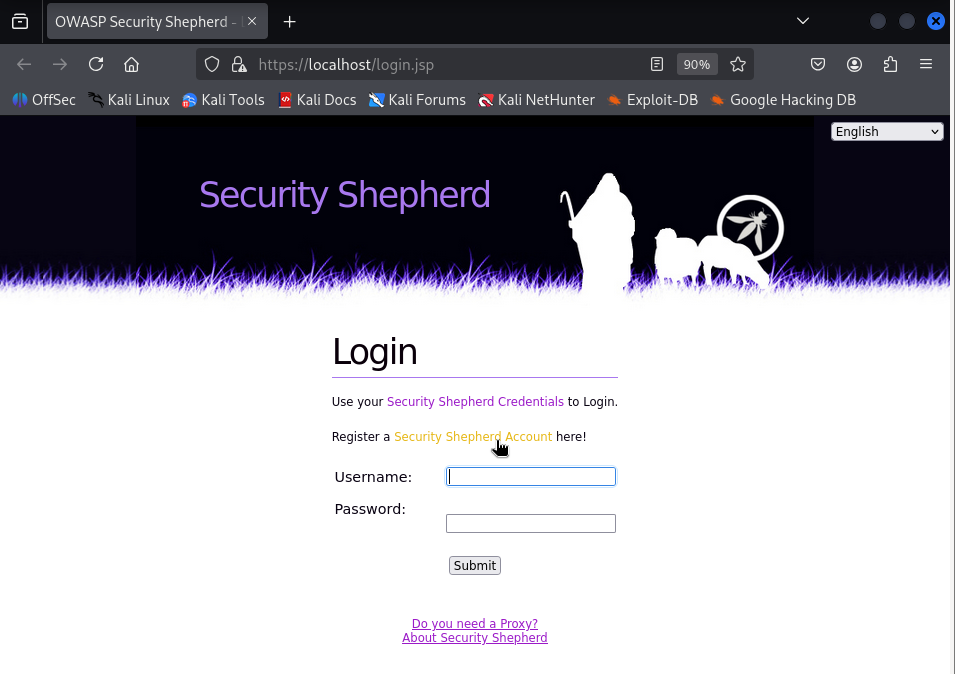This screenshot has height=674, width=955.
Task: Click the Security Shepherd Credentials purple text
Action: coord(475,402)
